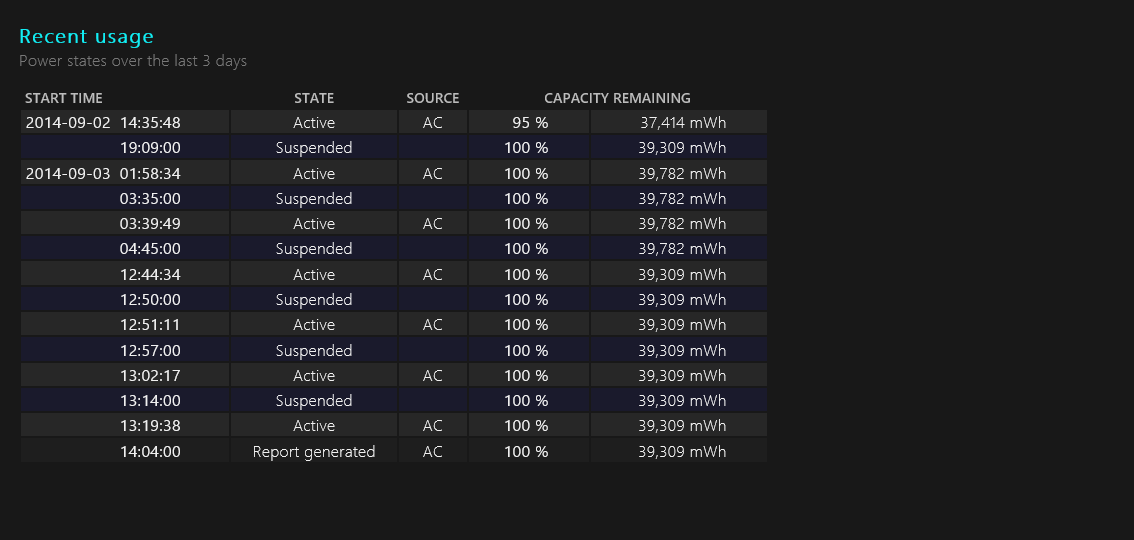Click the Report generated state cell

[x=314, y=452]
